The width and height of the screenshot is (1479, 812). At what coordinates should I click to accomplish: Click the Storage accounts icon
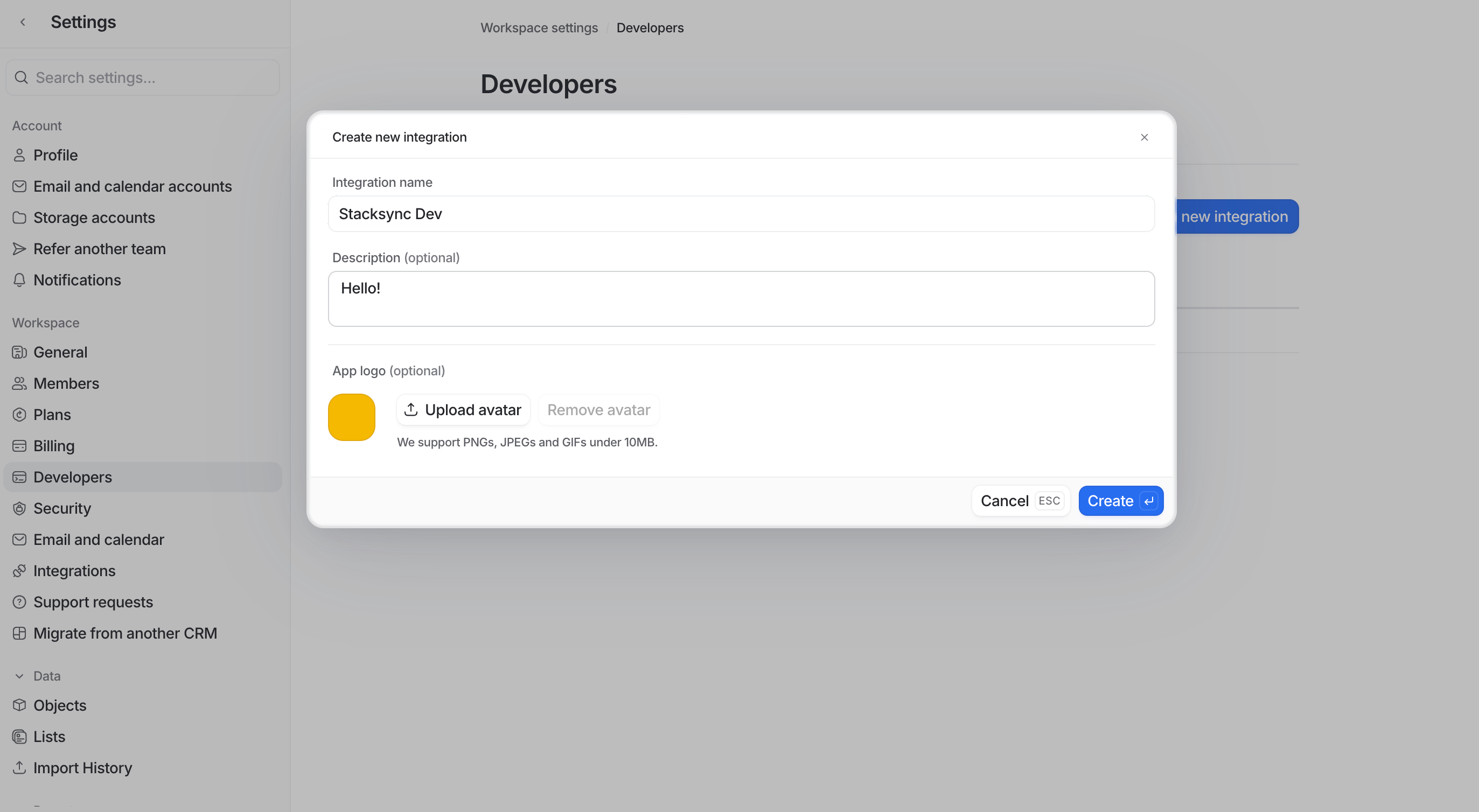point(19,217)
